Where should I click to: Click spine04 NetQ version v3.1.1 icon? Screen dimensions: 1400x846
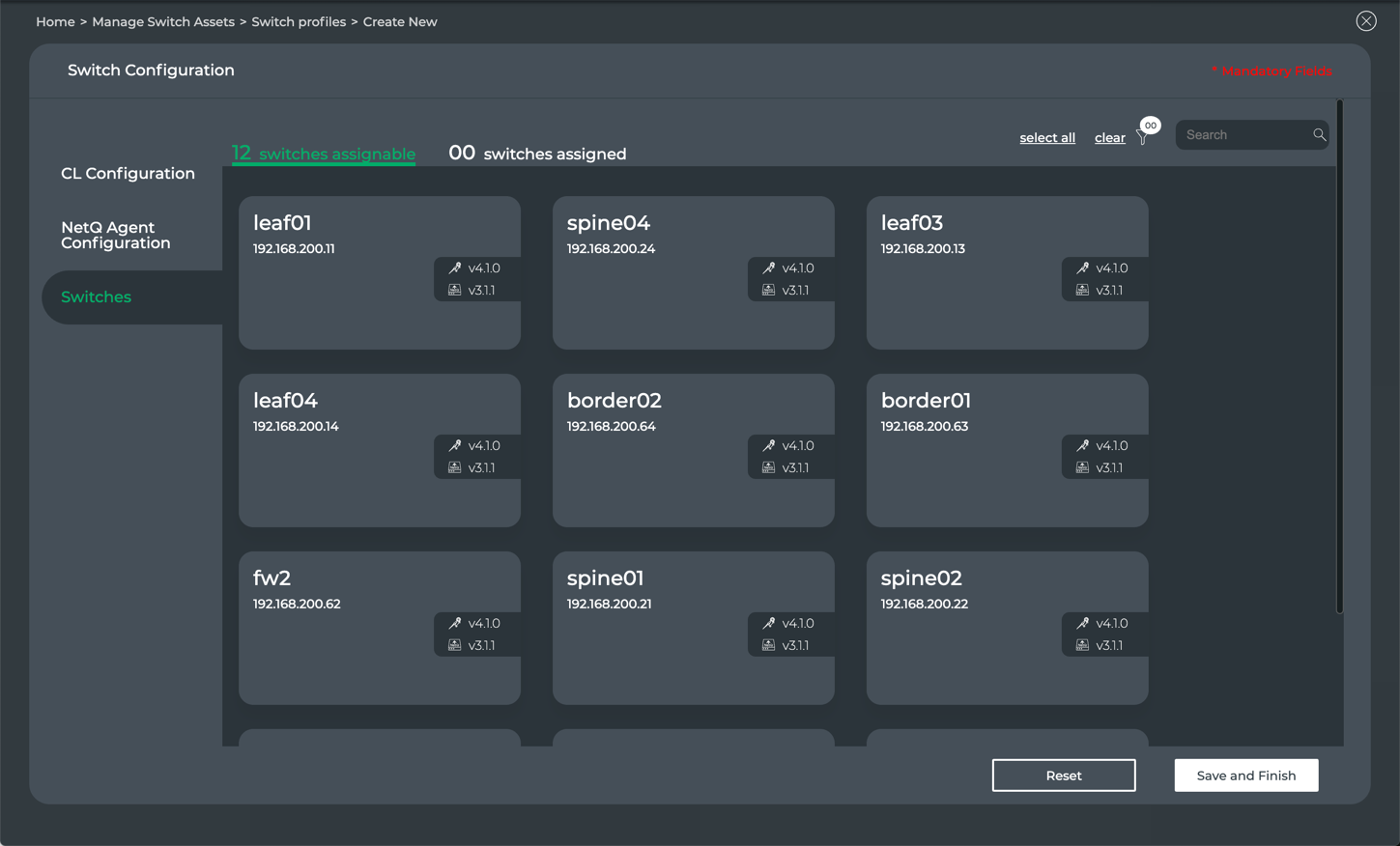[769, 291]
